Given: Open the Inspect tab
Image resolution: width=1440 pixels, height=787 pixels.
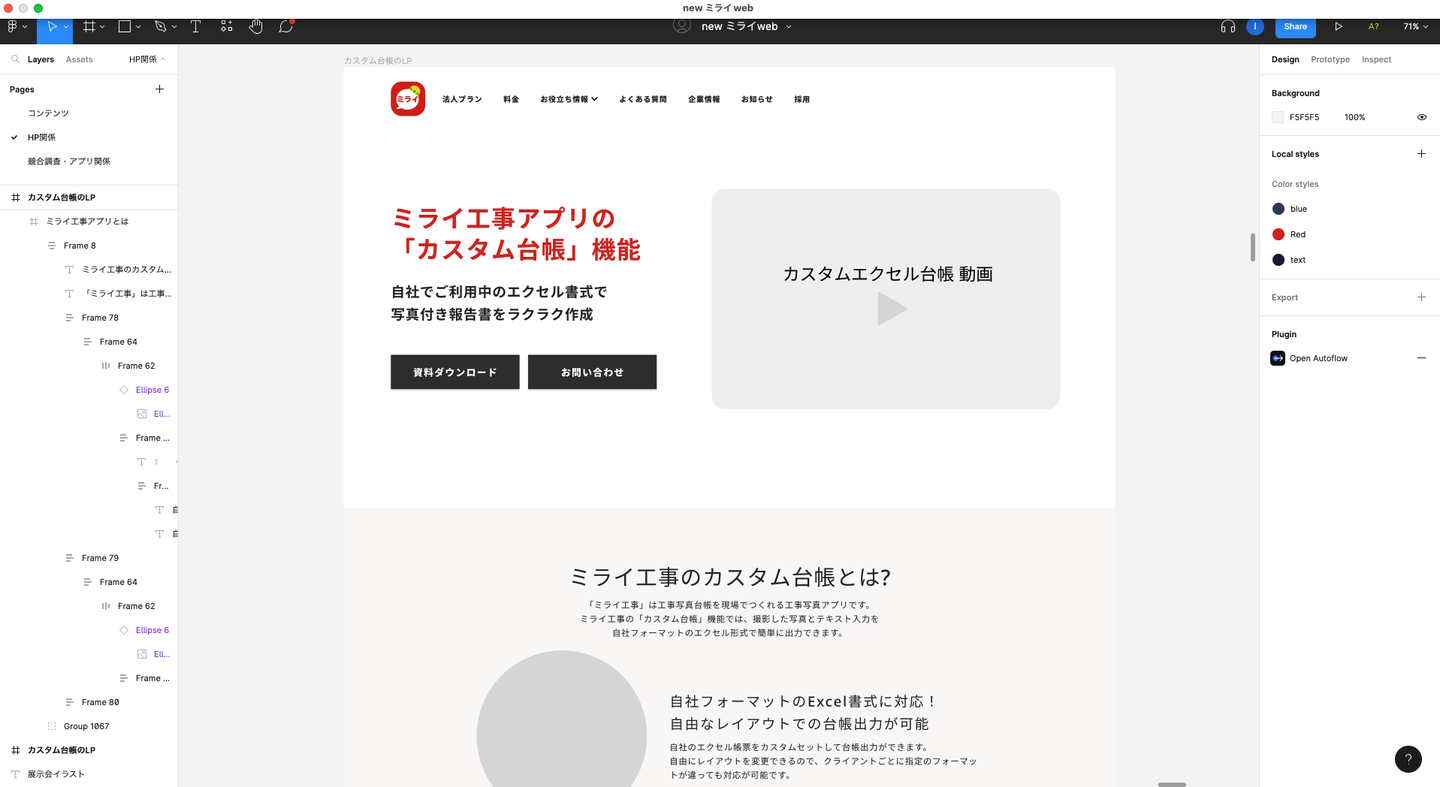Looking at the screenshot, I should click(x=1376, y=60).
